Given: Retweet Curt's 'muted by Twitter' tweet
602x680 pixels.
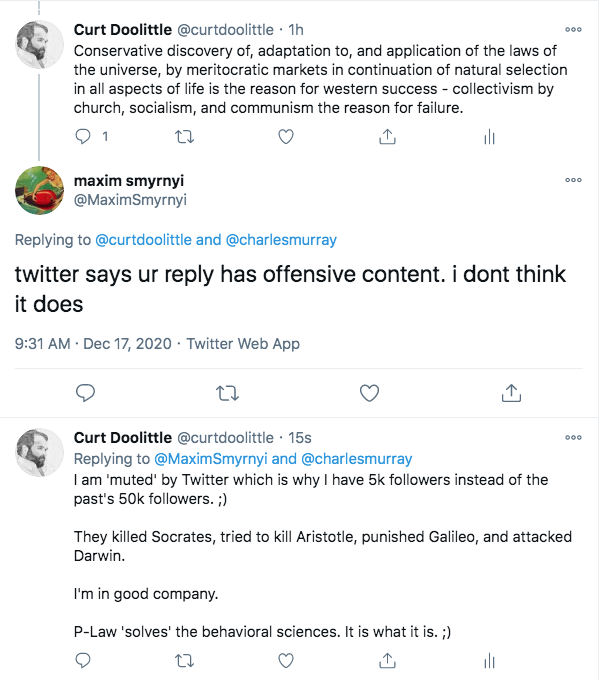Looking at the screenshot, I should click(x=185, y=660).
